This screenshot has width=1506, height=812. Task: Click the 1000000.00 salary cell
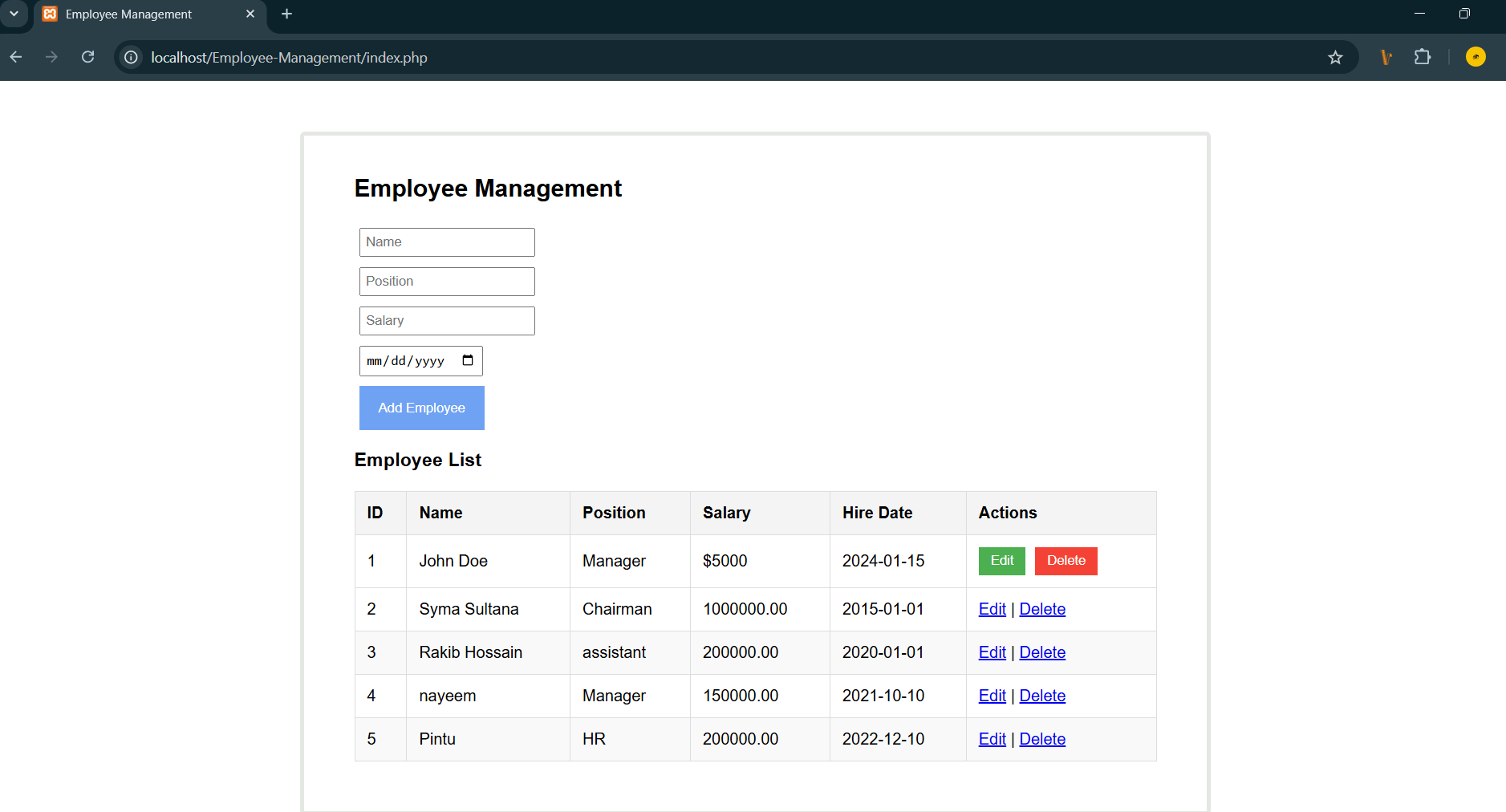click(x=760, y=609)
